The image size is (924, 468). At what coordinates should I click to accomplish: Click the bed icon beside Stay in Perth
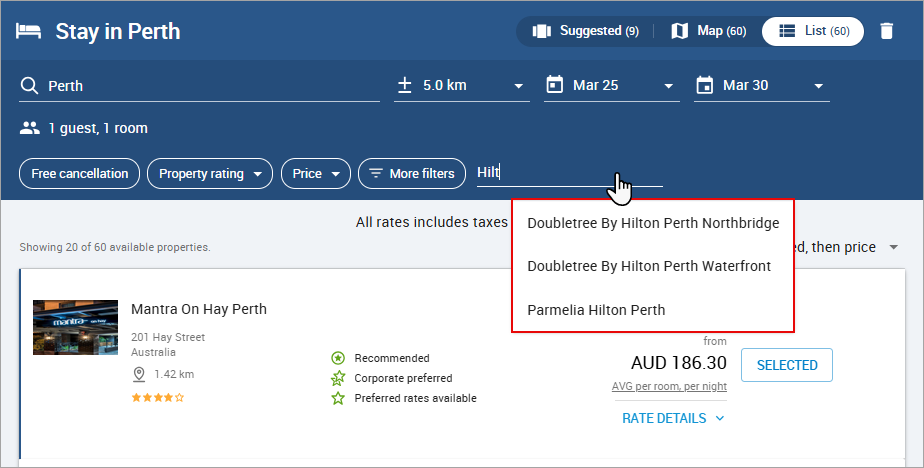28,31
